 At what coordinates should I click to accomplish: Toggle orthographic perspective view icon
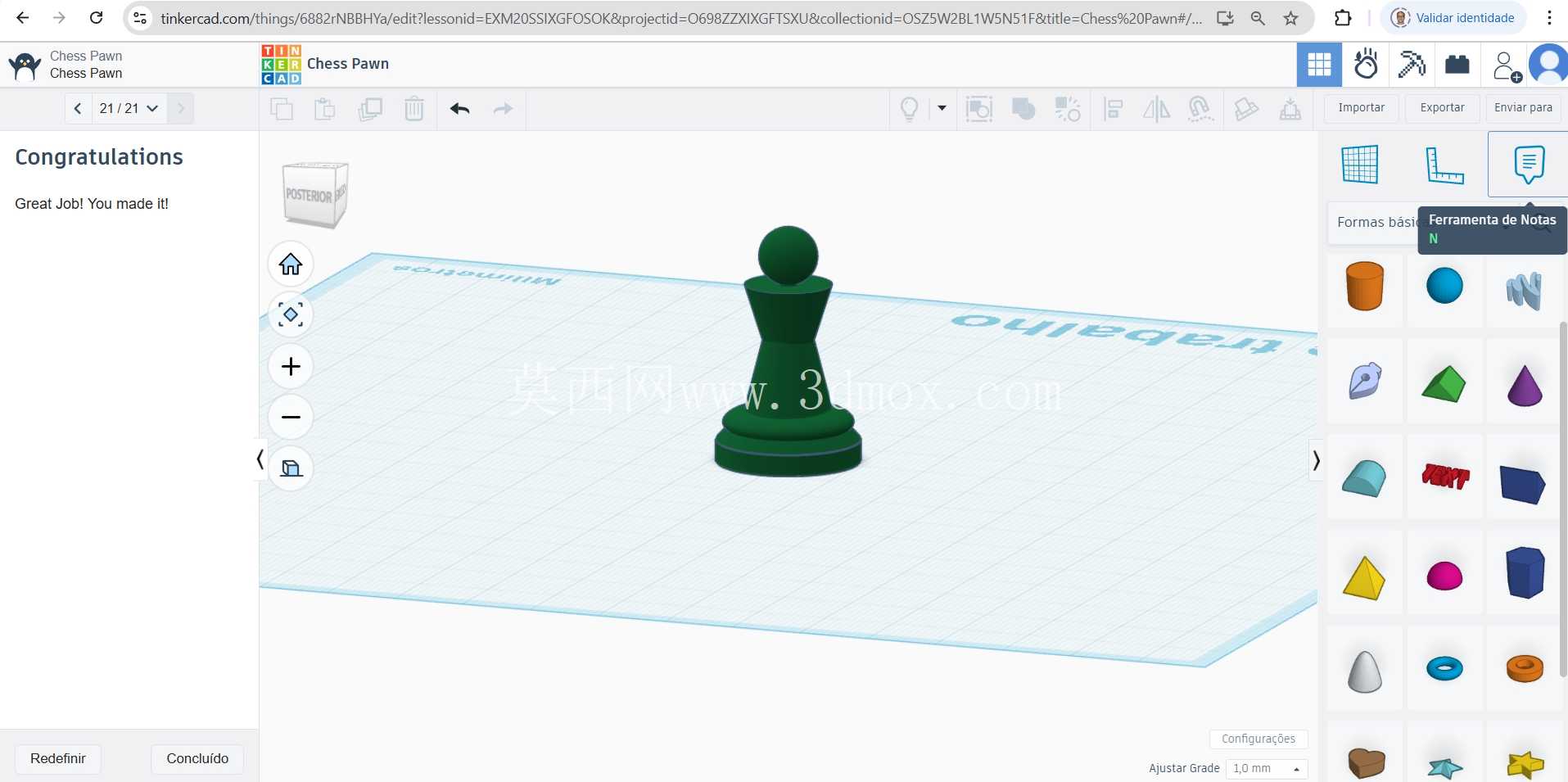pos(291,468)
